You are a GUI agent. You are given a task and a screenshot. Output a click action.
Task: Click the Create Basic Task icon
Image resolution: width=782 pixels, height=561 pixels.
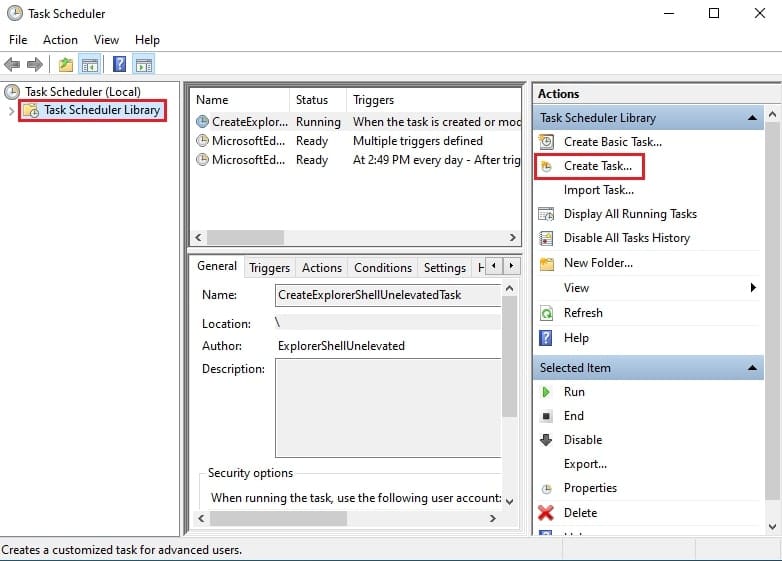[x=547, y=142]
